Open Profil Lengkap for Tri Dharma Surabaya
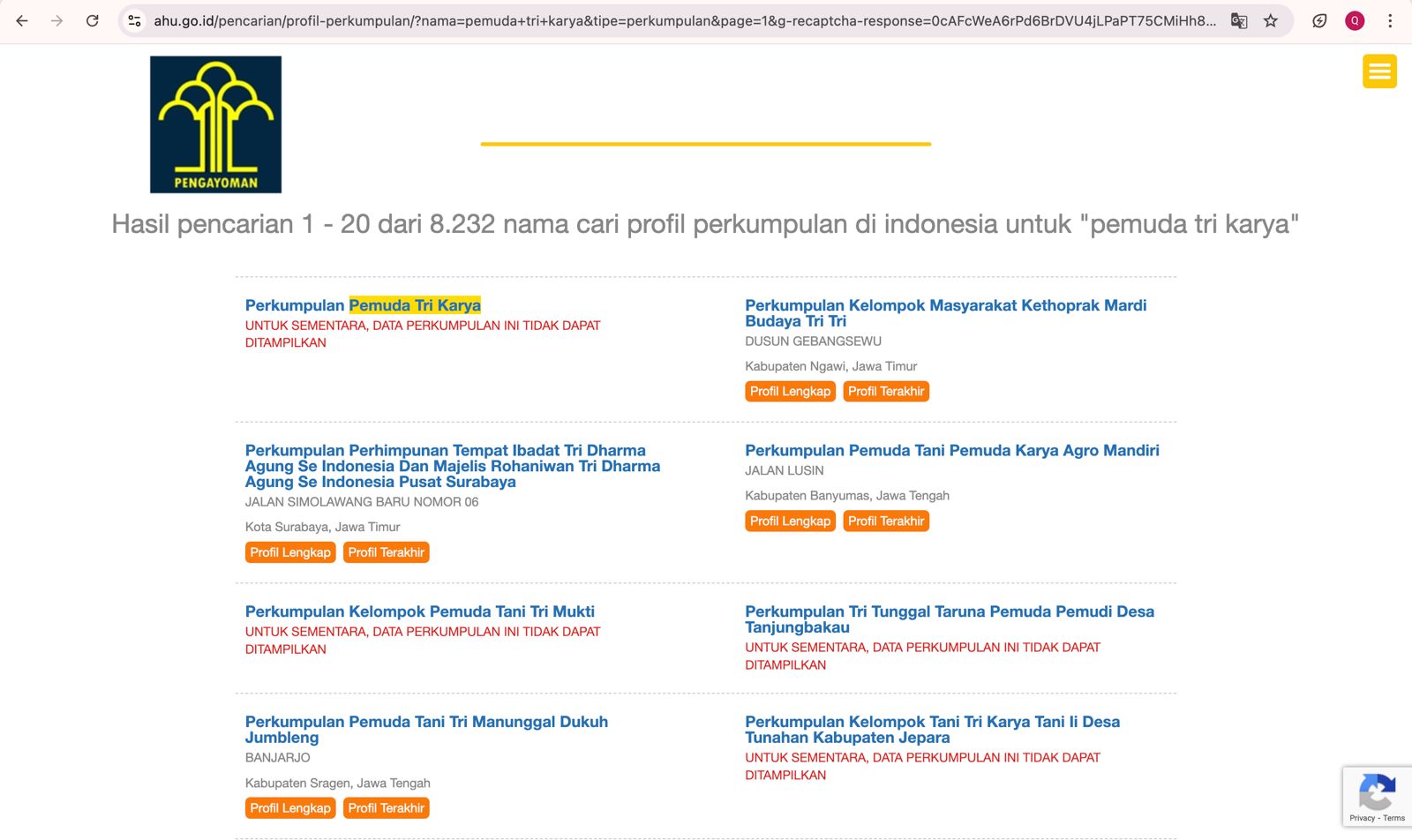The image size is (1412, 840). tap(289, 552)
